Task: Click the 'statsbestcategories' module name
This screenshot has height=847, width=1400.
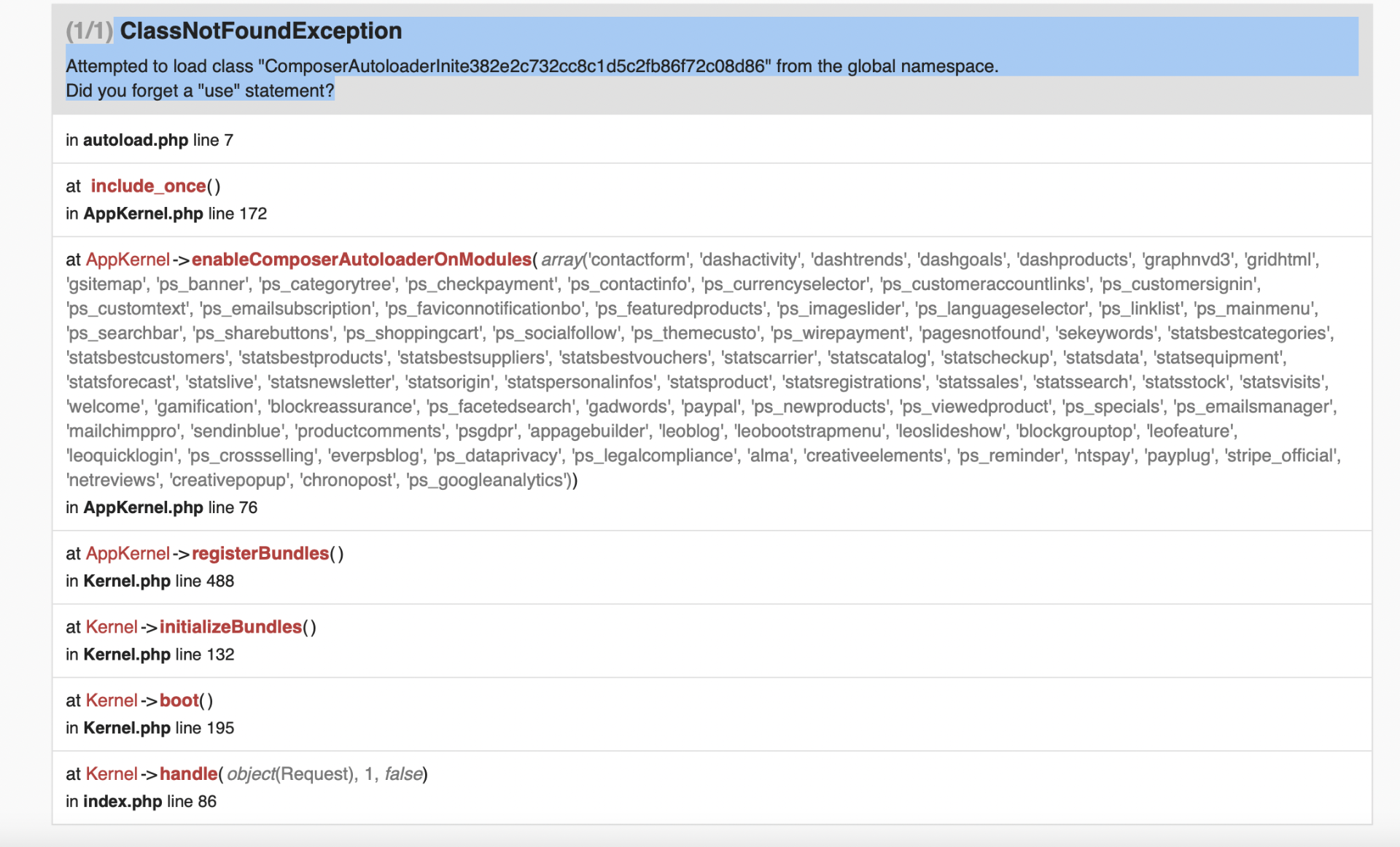Action: pyautogui.click(x=1249, y=333)
